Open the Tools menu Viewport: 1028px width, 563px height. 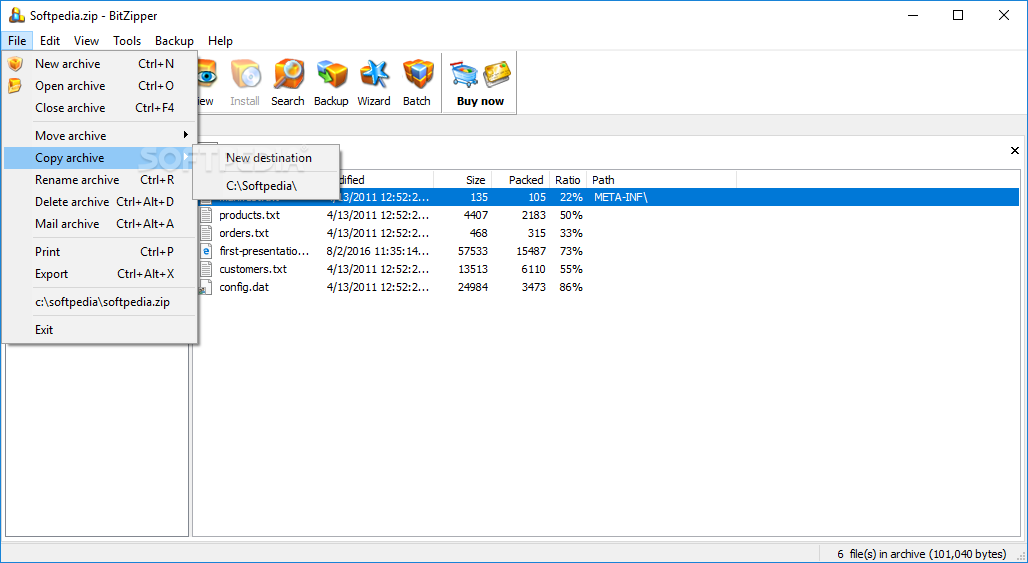click(x=127, y=41)
